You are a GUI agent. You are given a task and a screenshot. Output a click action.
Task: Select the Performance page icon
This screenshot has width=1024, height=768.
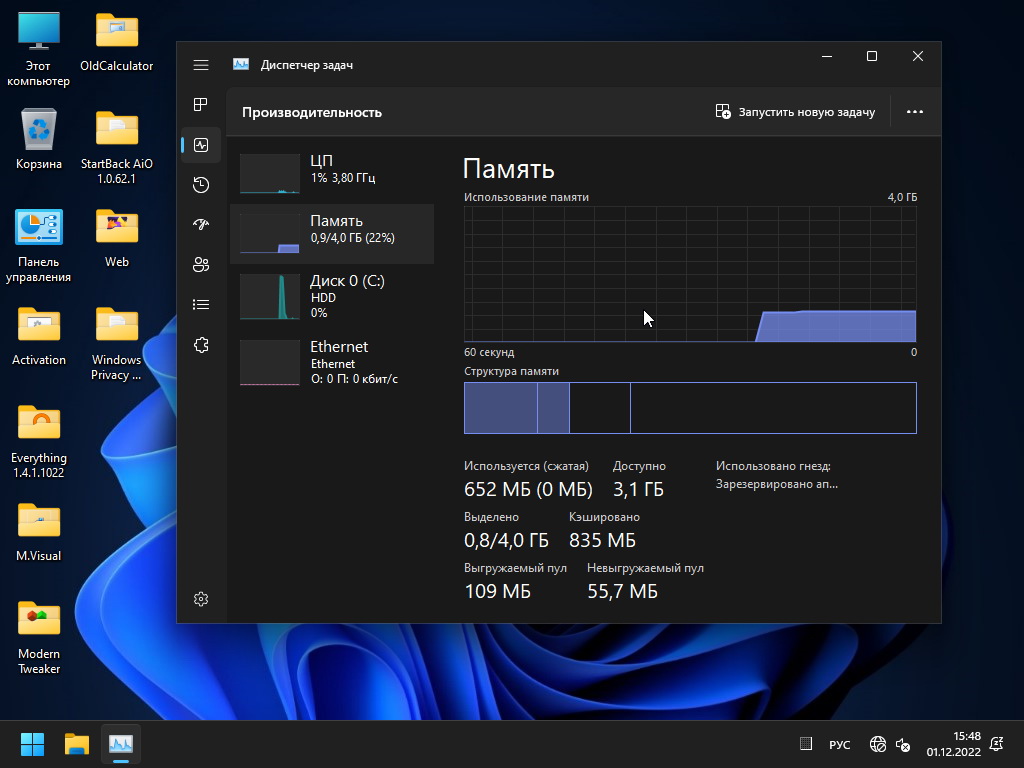[x=201, y=145]
